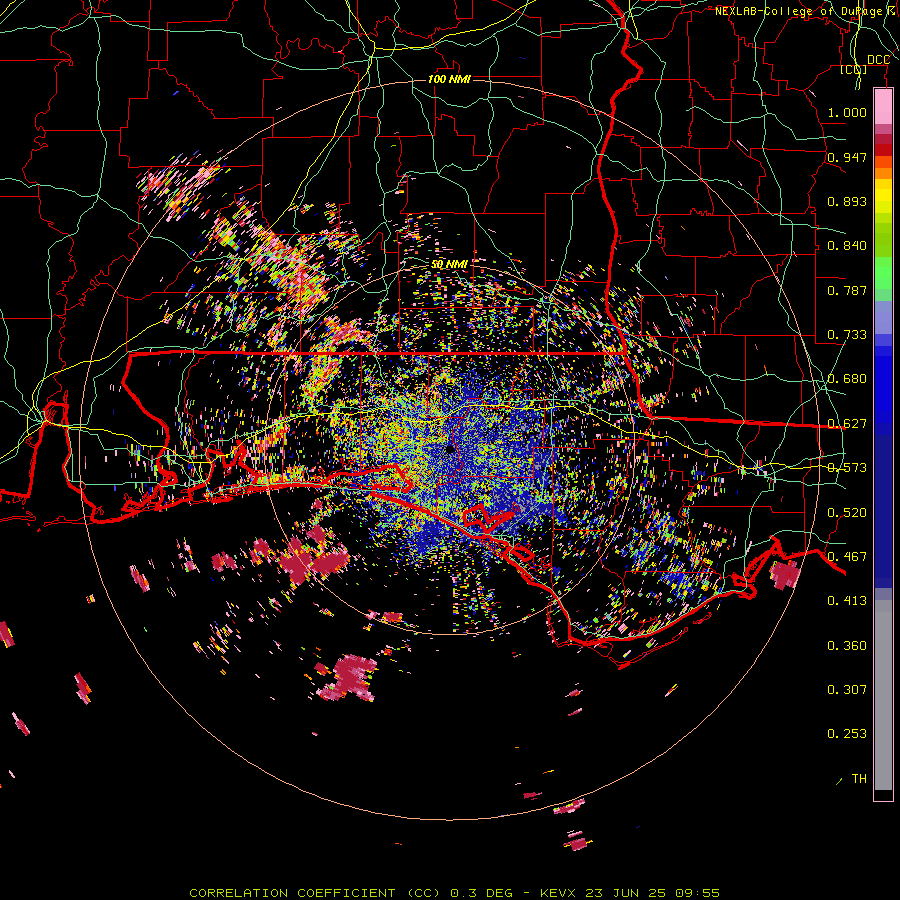The image size is (900, 900).
Task: Select the 0.307 scale value
Action: 847,690
